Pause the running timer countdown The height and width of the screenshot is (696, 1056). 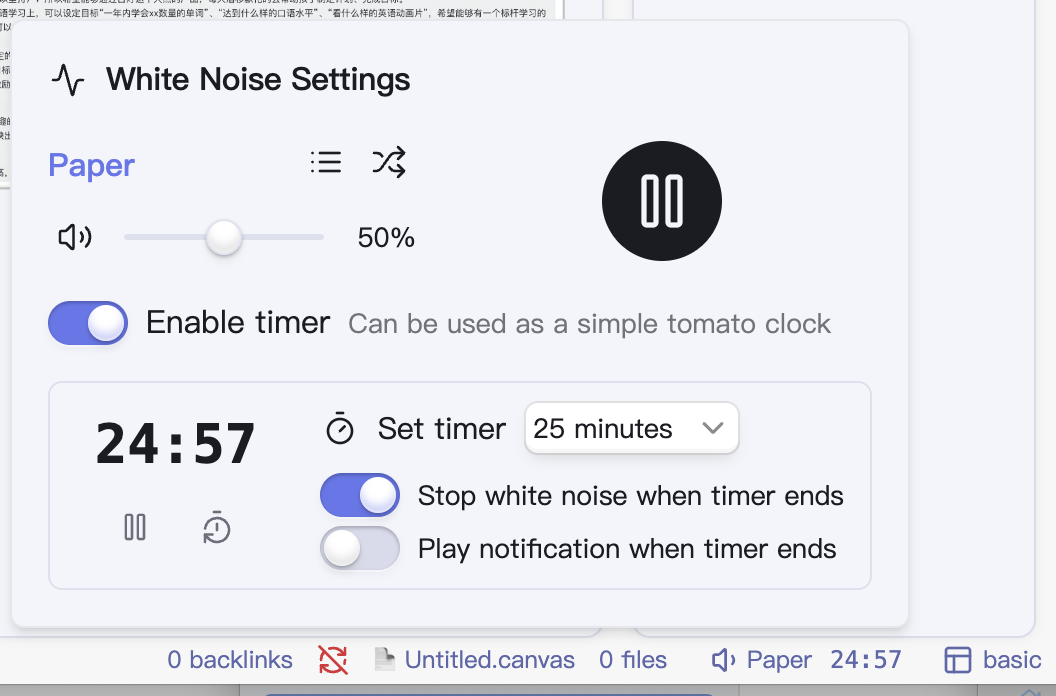pos(134,528)
